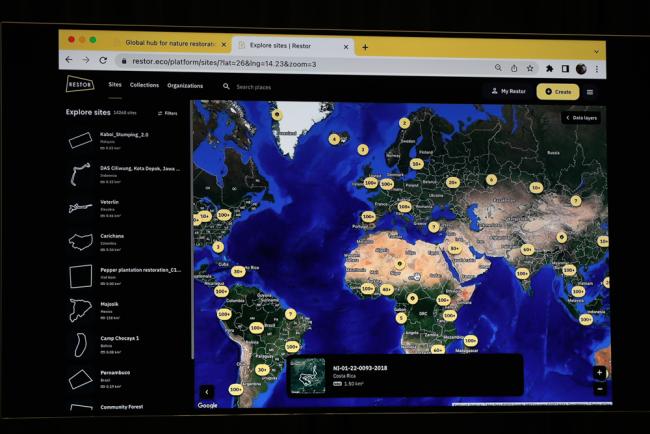The height and width of the screenshot is (434, 650).
Task: Open the Chrome tab search dropdown arrow
Action: click(x=596, y=52)
